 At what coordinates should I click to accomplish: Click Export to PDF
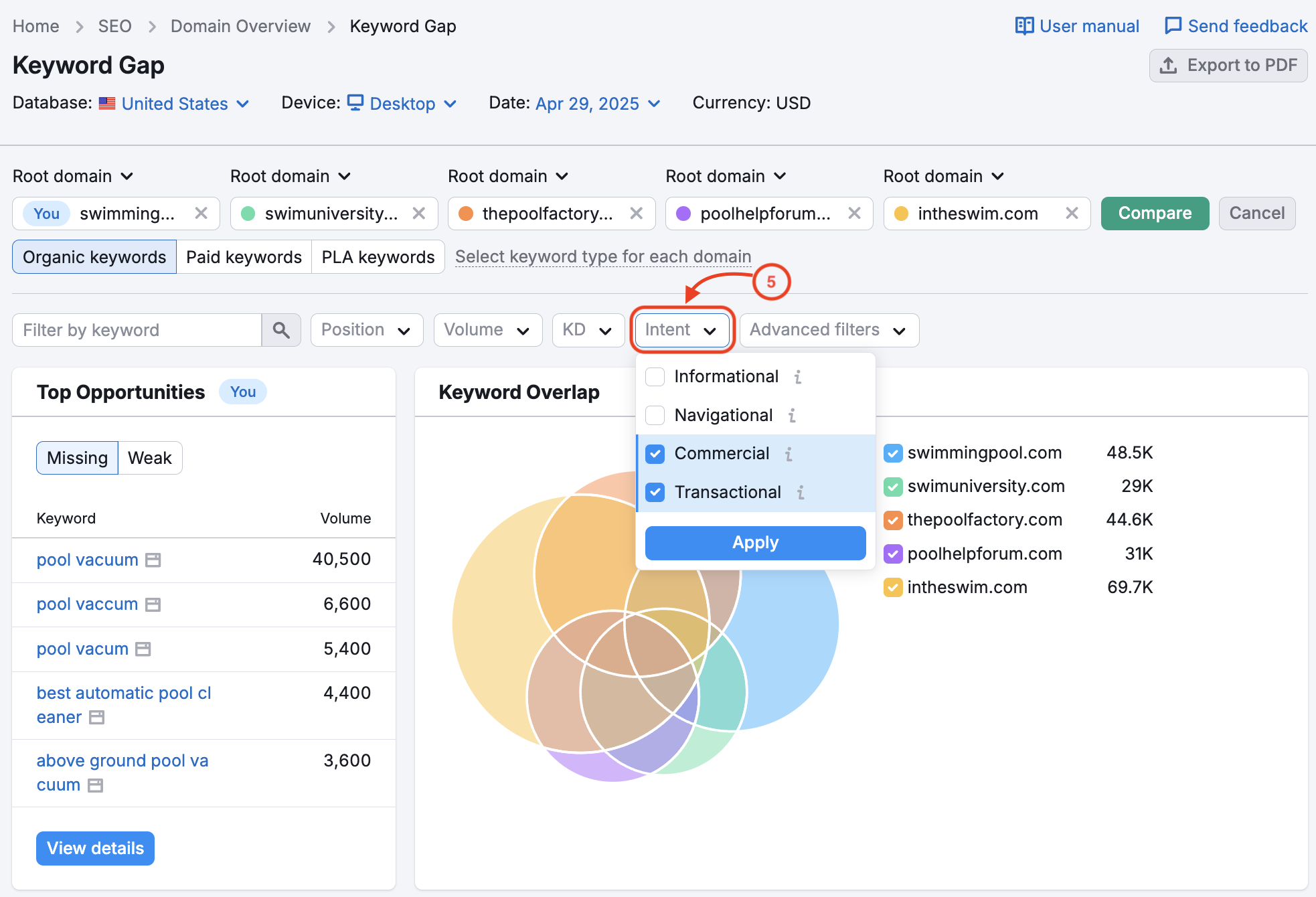(x=1228, y=65)
